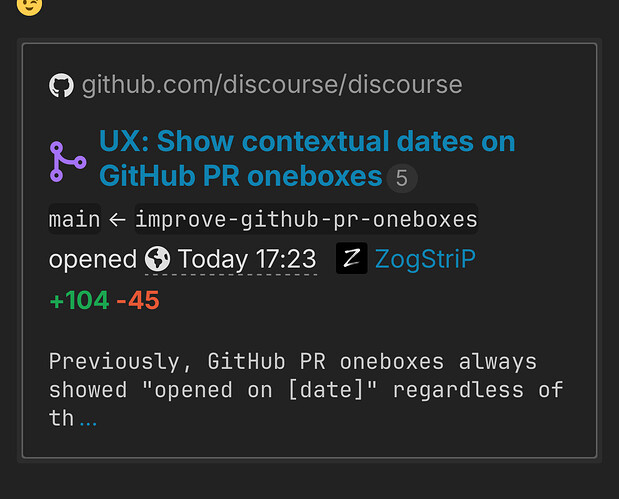Viewport: 619px width, 499px height.
Task: Click the globe icon beside Today 17:23
Action: [158, 259]
